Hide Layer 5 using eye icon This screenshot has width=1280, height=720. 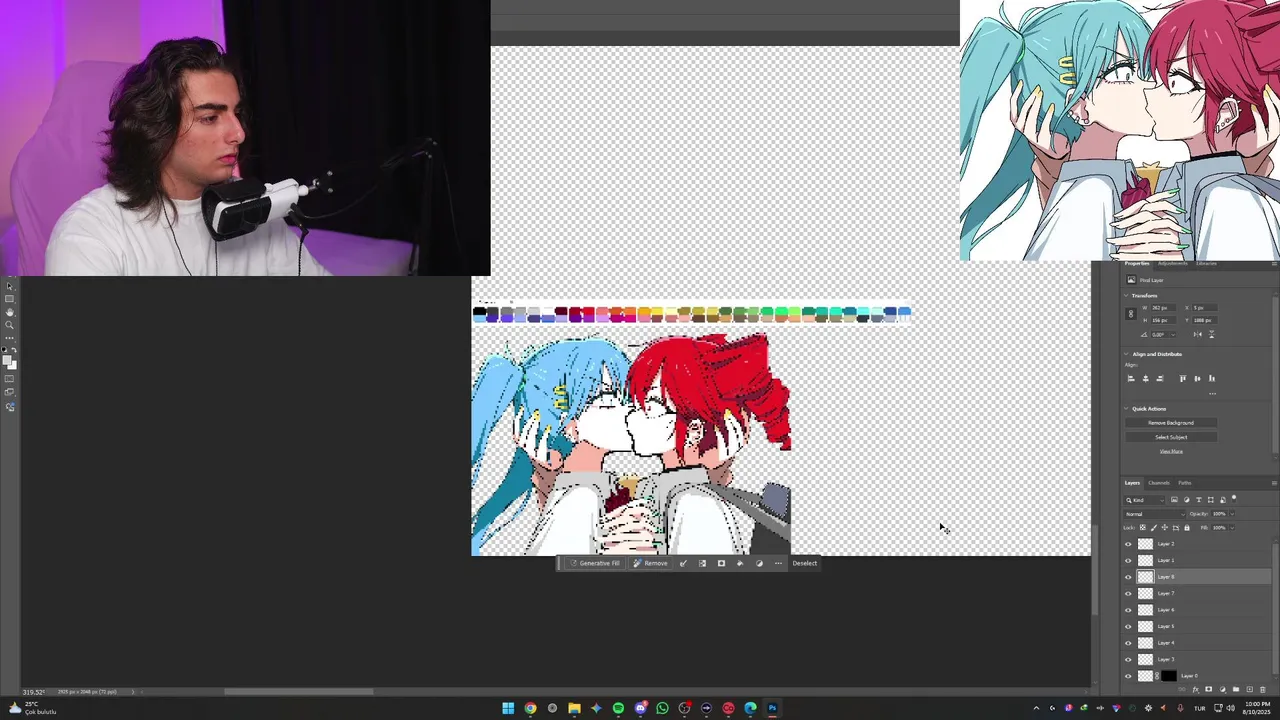(x=1128, y=626)
